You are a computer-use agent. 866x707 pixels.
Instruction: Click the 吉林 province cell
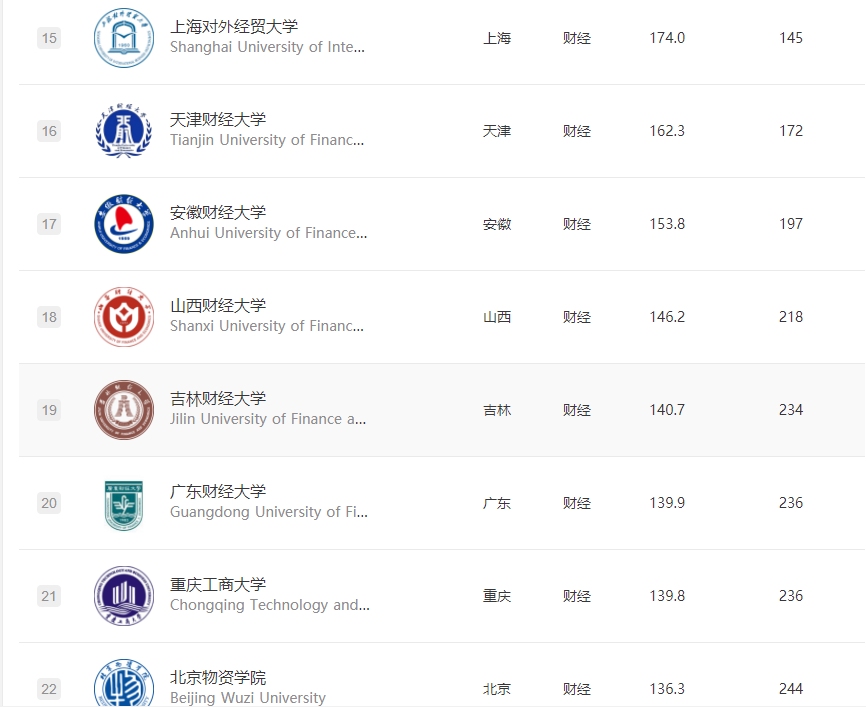(497, 410)
